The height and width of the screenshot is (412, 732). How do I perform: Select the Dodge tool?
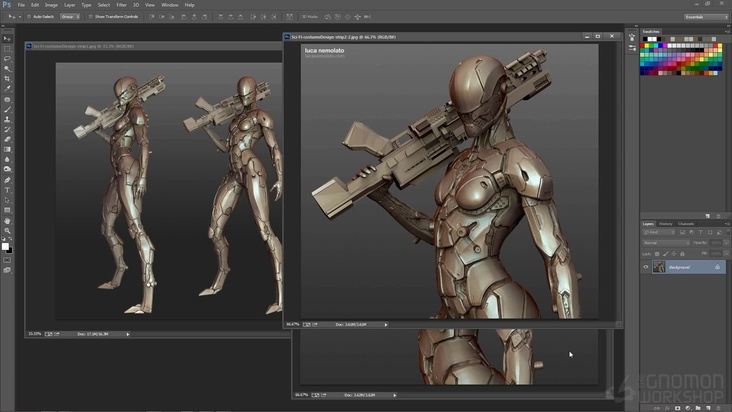tap(7, 169)
